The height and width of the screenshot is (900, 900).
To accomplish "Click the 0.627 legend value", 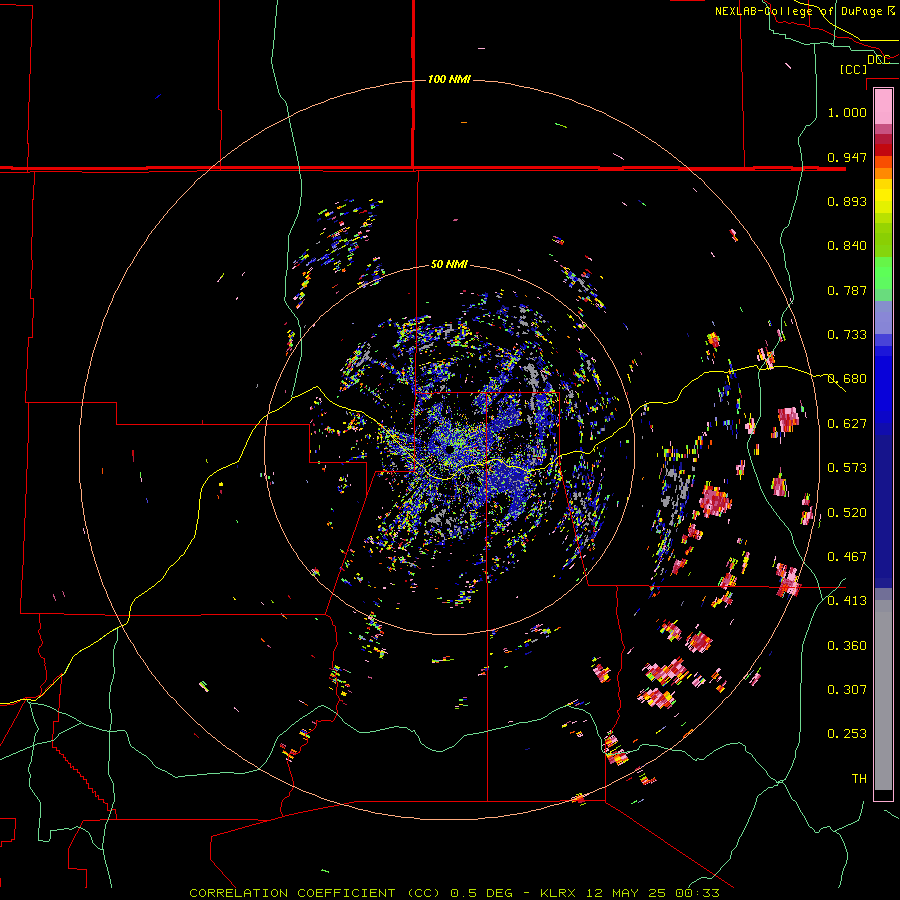I will coord(847,423).
